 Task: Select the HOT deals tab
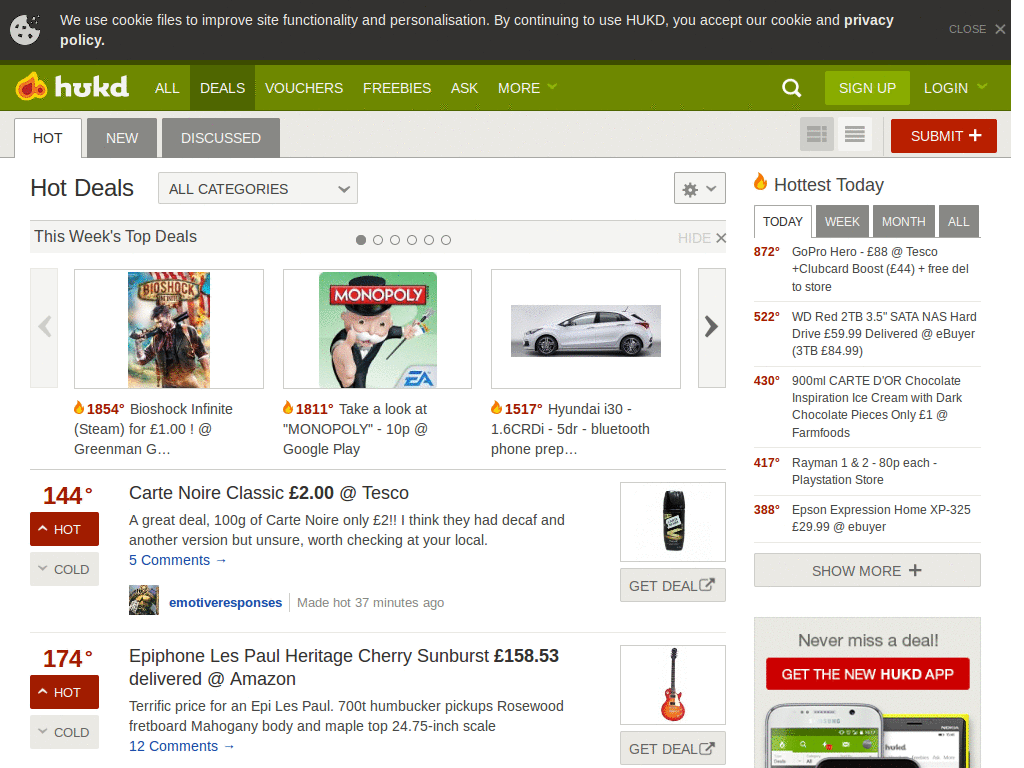tap(48, 138)
